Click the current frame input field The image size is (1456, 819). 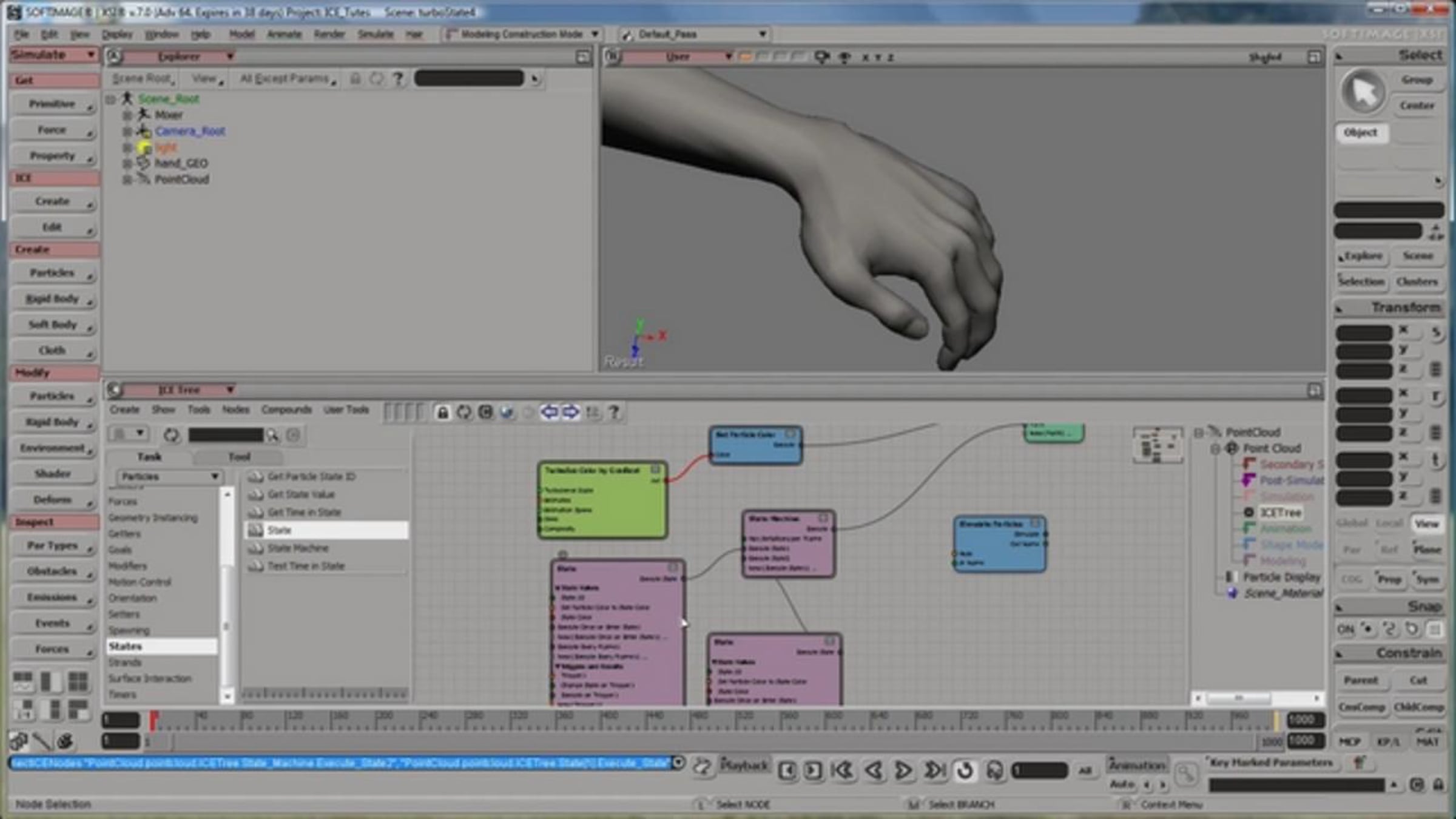tap(1039, 770)
